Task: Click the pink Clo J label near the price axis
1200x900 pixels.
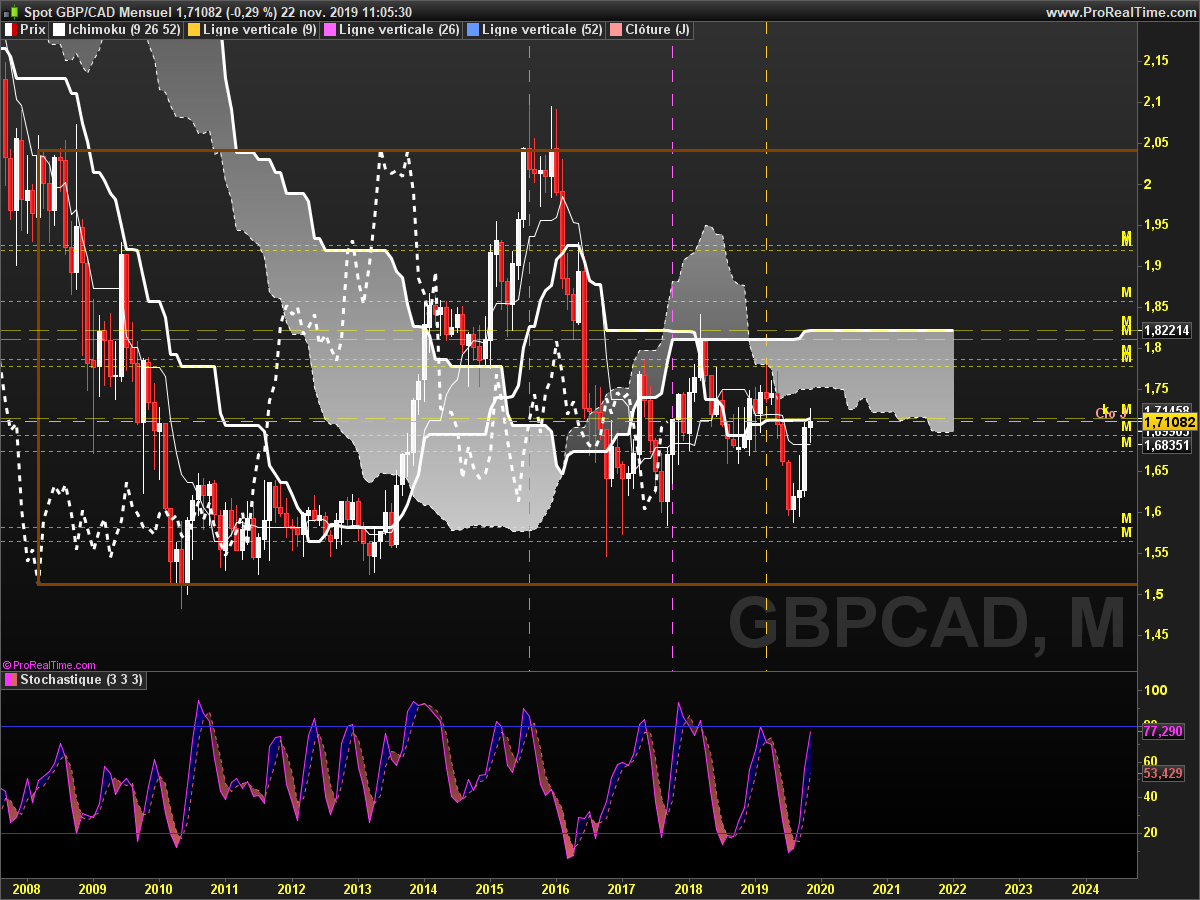Action: [1109, 413]
